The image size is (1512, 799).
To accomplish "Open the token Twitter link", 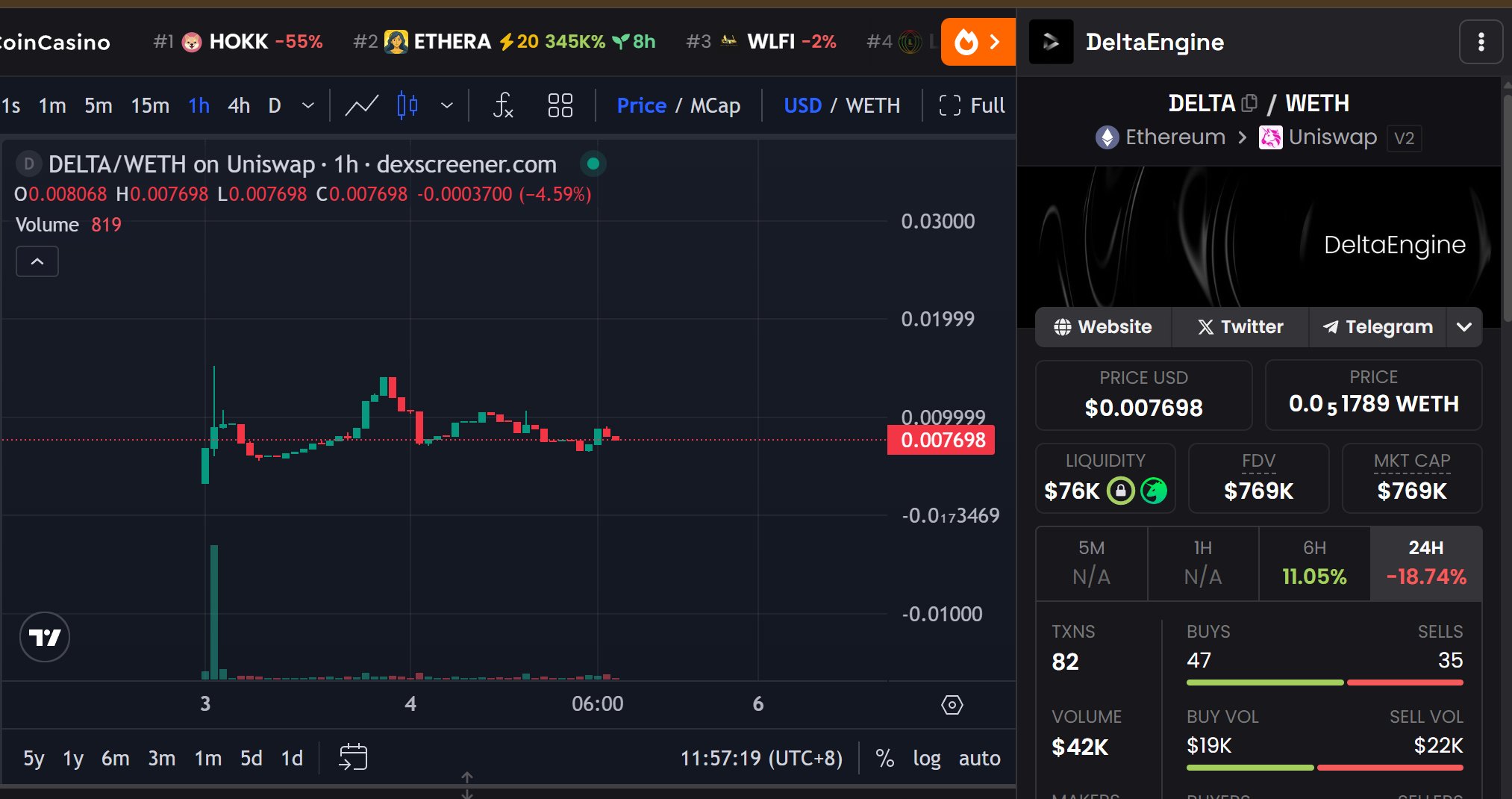I will [x=1240, y=326].
